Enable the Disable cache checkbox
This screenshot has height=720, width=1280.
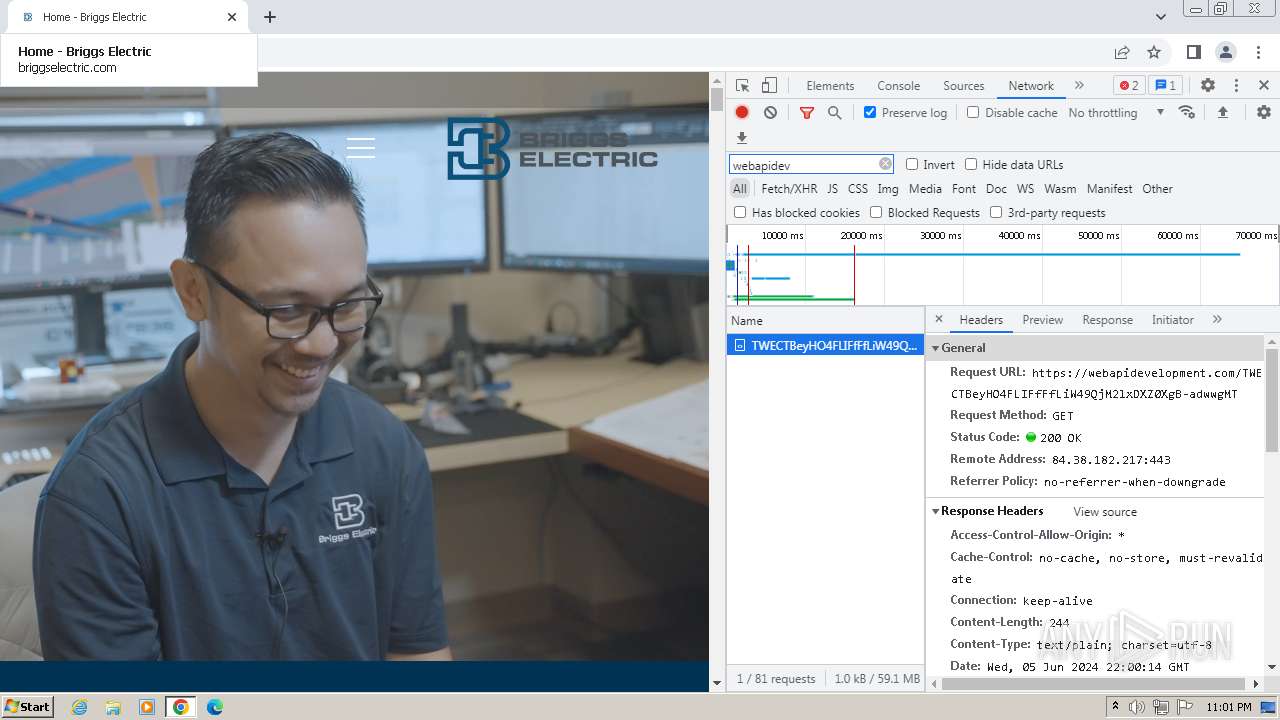[x=973, y=113]
